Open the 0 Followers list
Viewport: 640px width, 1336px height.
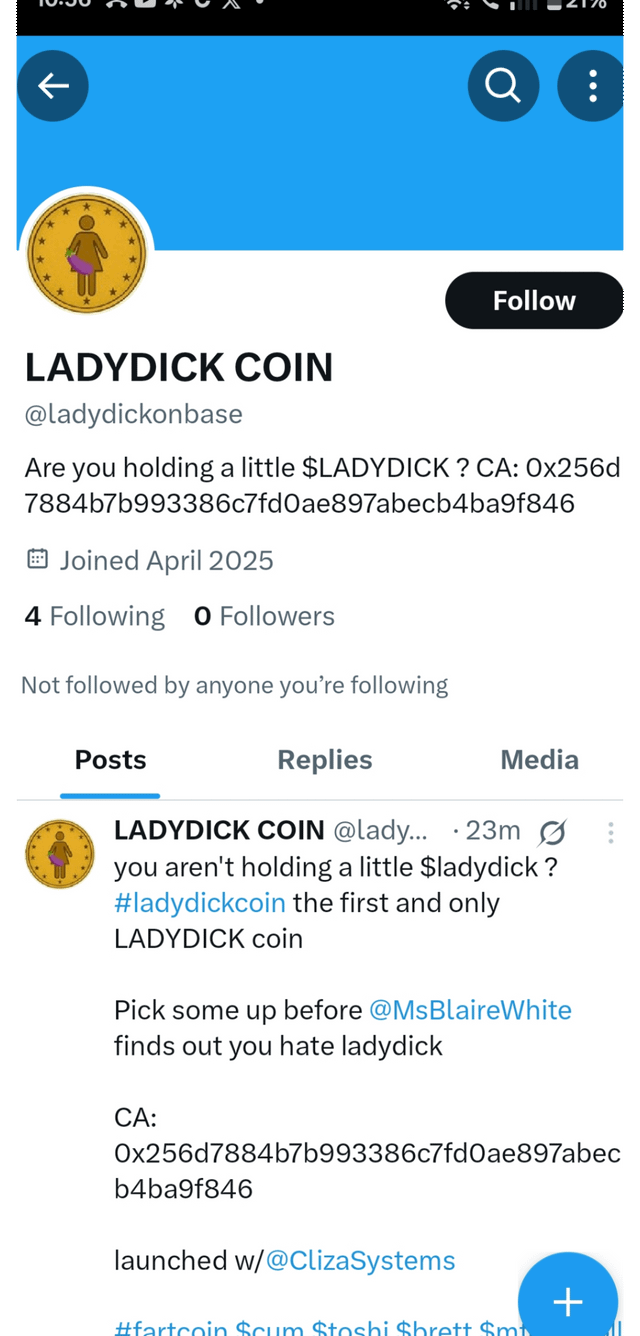(264, 616)
